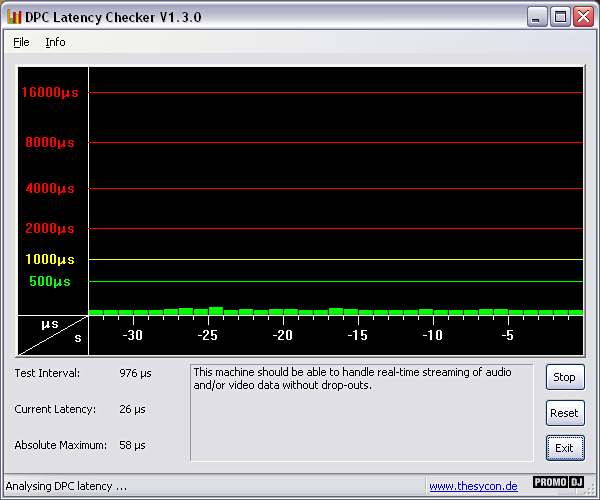The width and height of the screenshot is (600, 500).
Task: Click the 1000µs yellow threshold label
Action: pyautogui.click(x=49, y=259)
